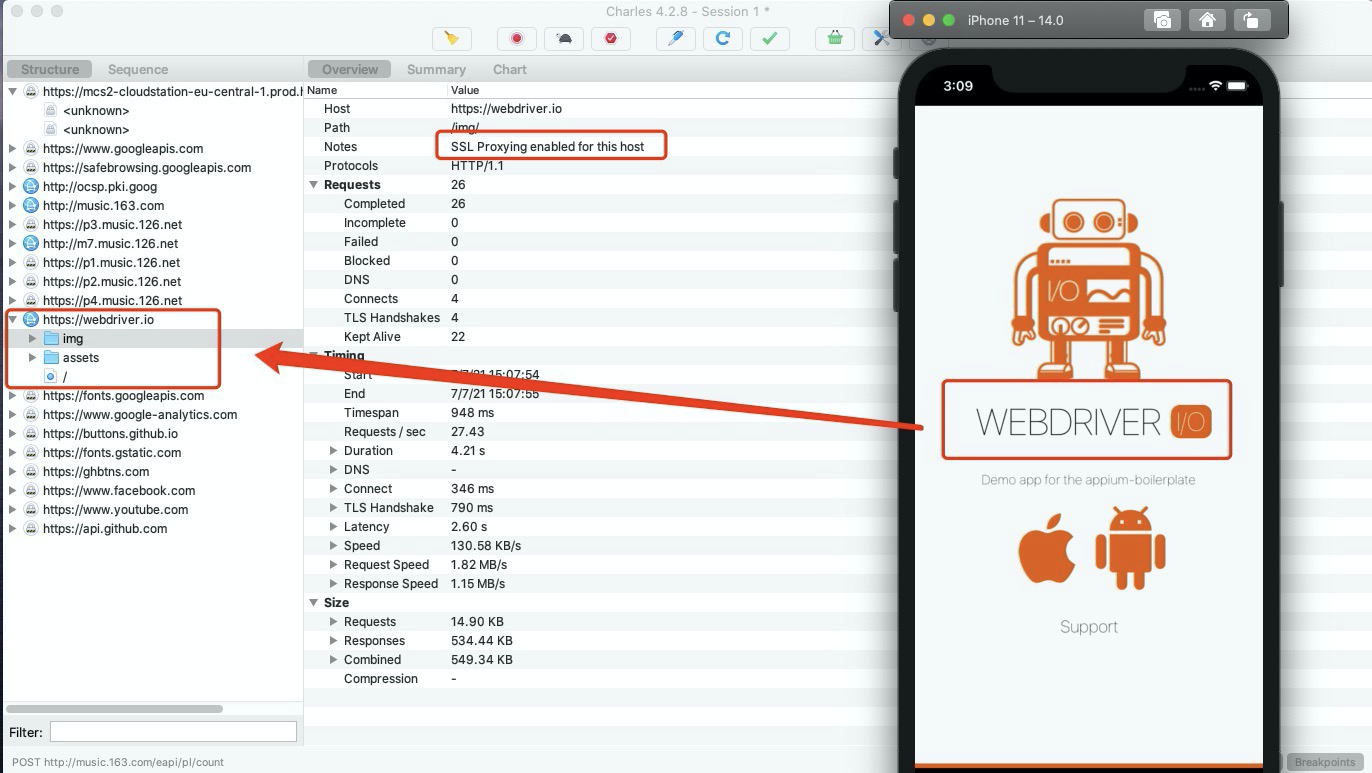Viewport: 1372px width, 773px height.
Task: Toggle recording with the red record button
Action: click(x=517, y=39)
